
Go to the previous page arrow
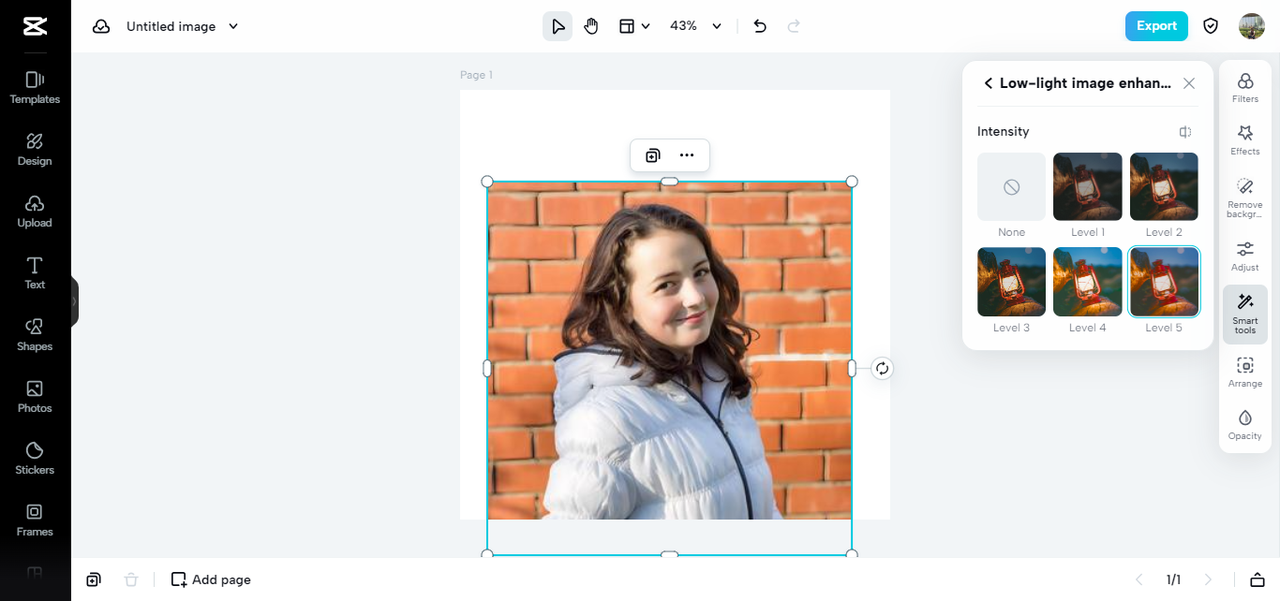pos(1138,580)
